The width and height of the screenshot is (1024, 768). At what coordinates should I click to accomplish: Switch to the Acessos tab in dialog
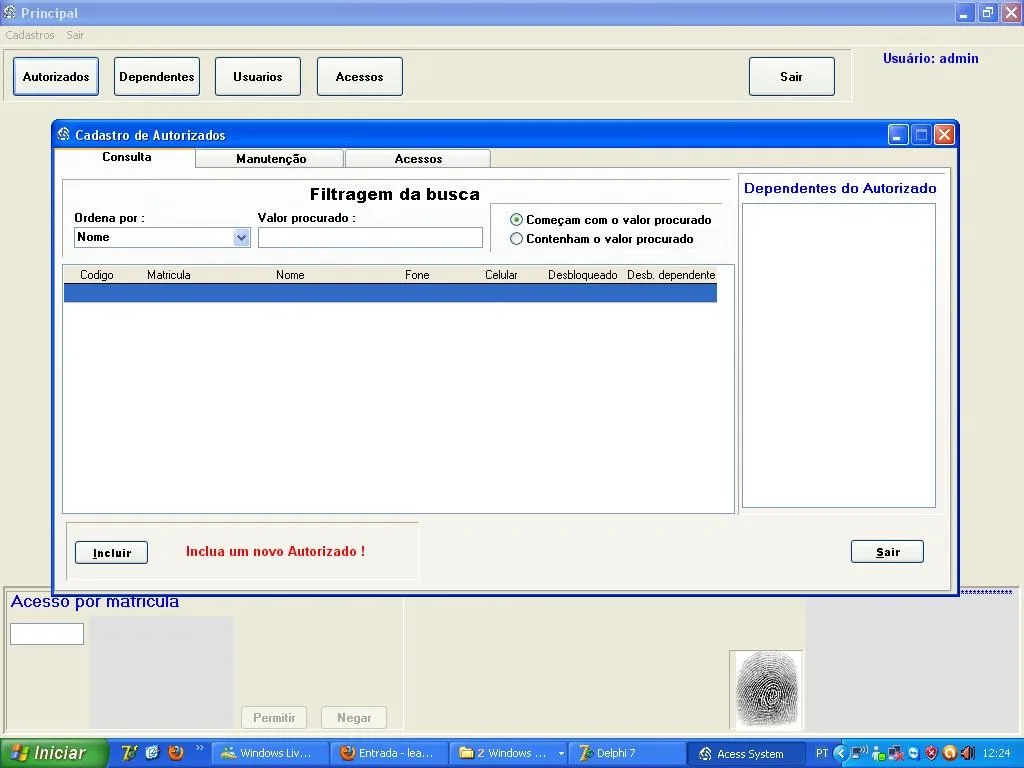418,159
